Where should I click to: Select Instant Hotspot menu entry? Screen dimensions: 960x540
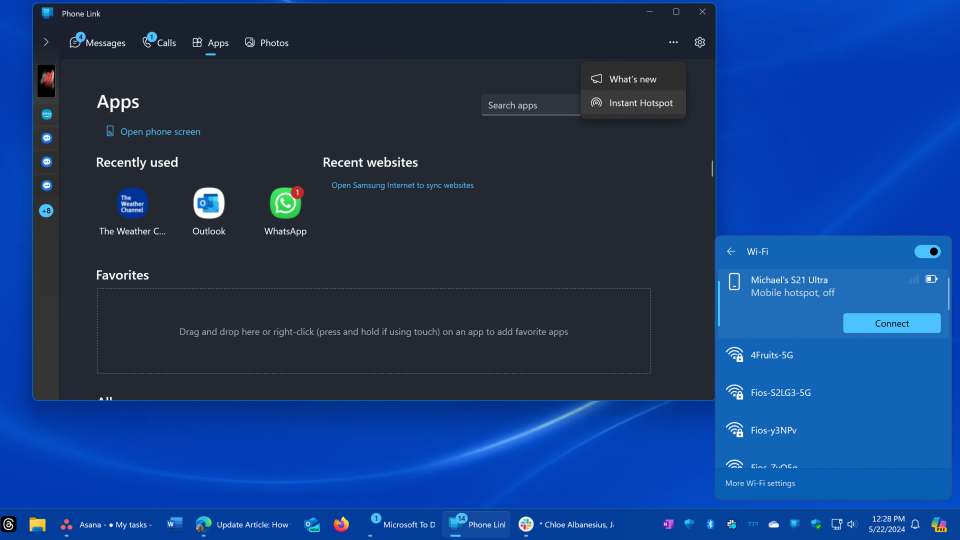(x=633, y=103)
